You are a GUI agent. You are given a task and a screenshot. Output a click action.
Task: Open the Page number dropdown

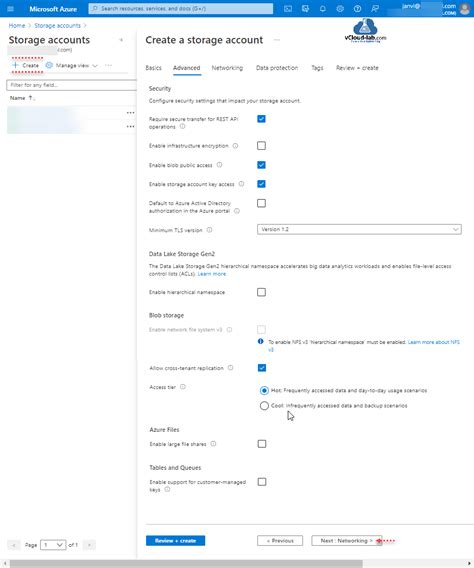point(53,544)
